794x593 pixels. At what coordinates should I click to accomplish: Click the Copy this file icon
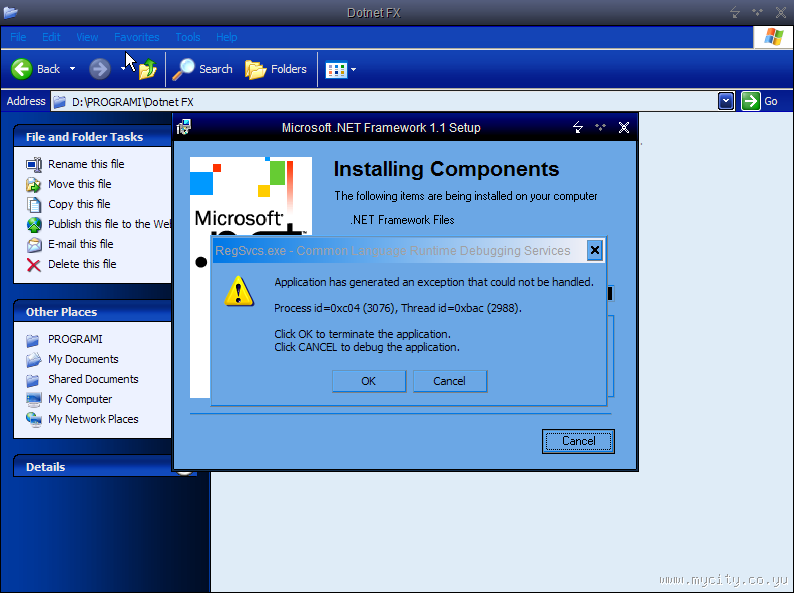pos(34,205)
